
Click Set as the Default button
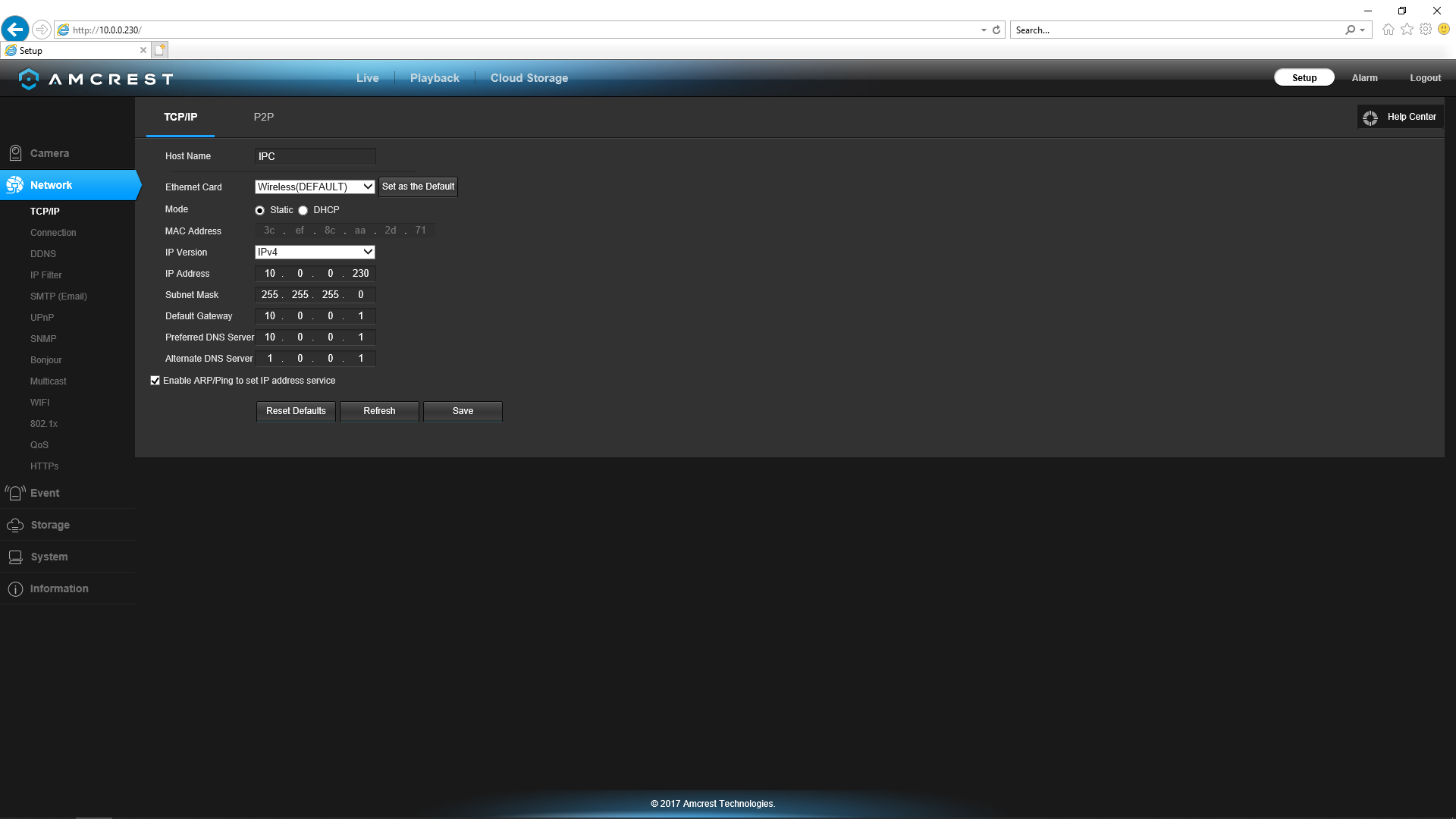point(419,187)
